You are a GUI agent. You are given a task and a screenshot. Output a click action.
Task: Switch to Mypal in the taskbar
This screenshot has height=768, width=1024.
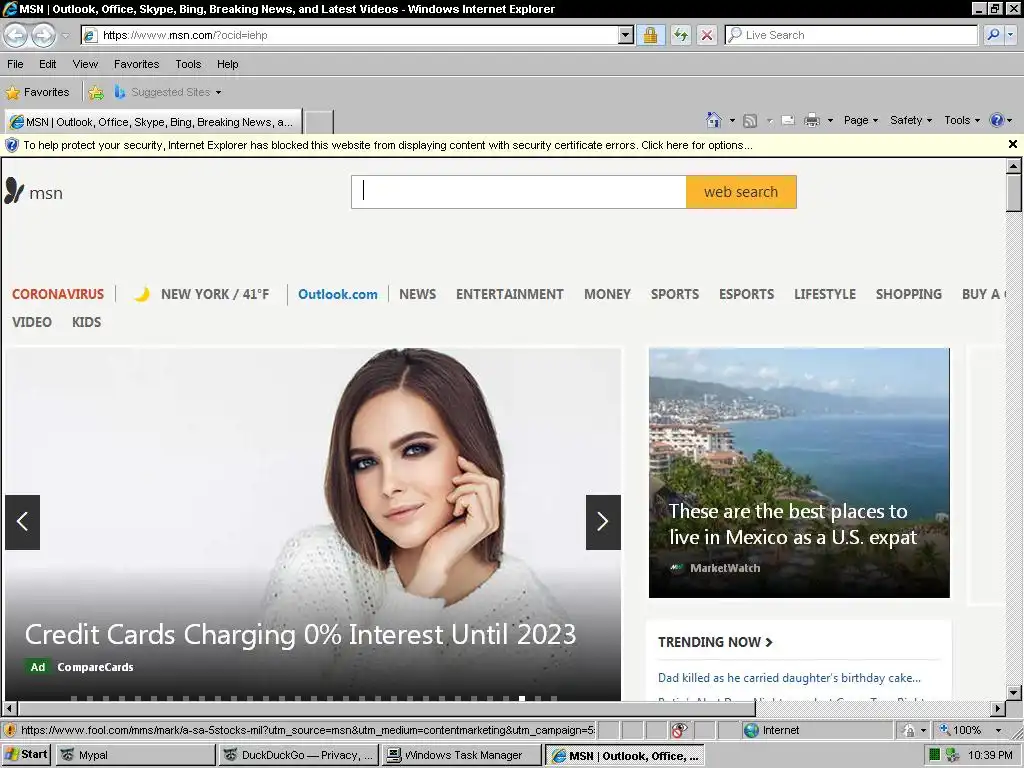(135, 755)
